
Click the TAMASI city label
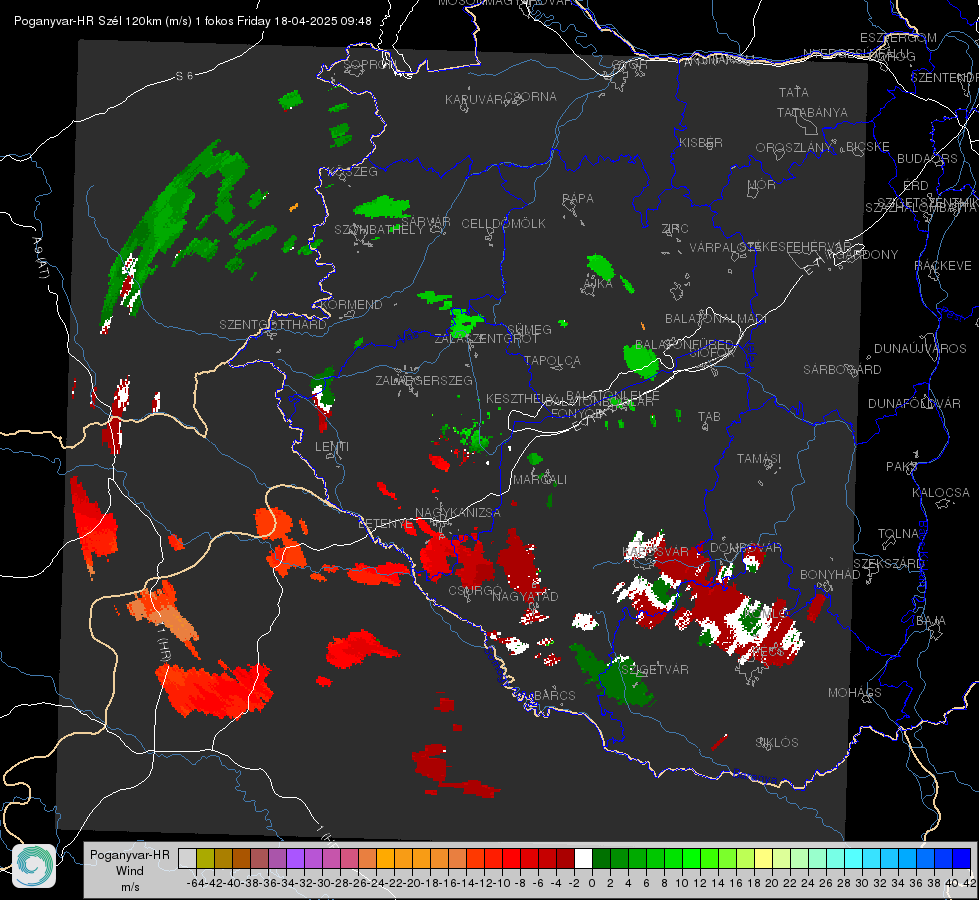pos(759,459)
